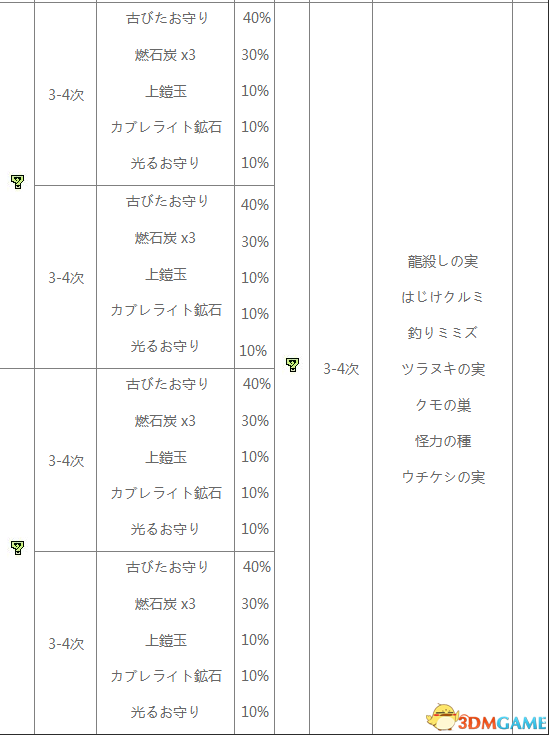Click the yellow chick mascot in the watermark
Image resolution: width=551 pixels, height=736 pixels.
442,717
